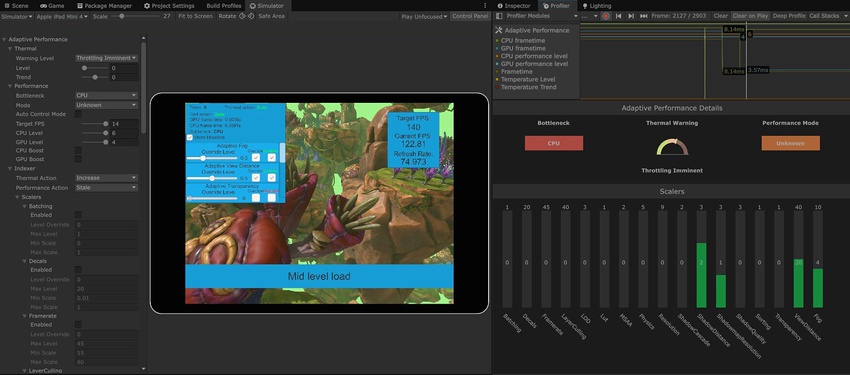This screenshot has height=375, width=850.
Task: Open the Performance Action dropdown
Action: (106, 188)
